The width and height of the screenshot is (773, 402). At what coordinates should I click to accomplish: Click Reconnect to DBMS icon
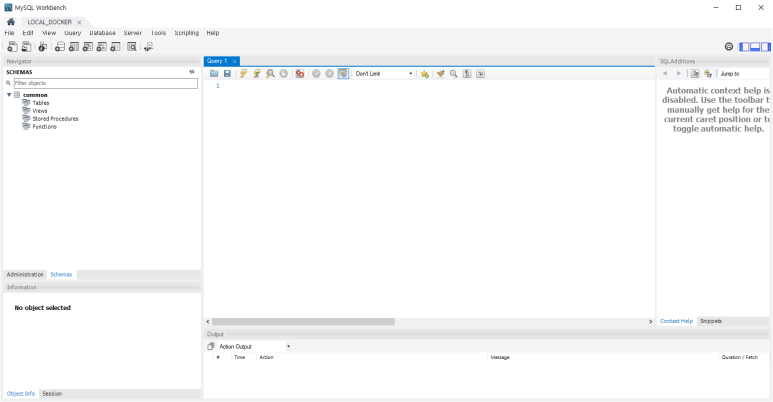coord(148,47)
